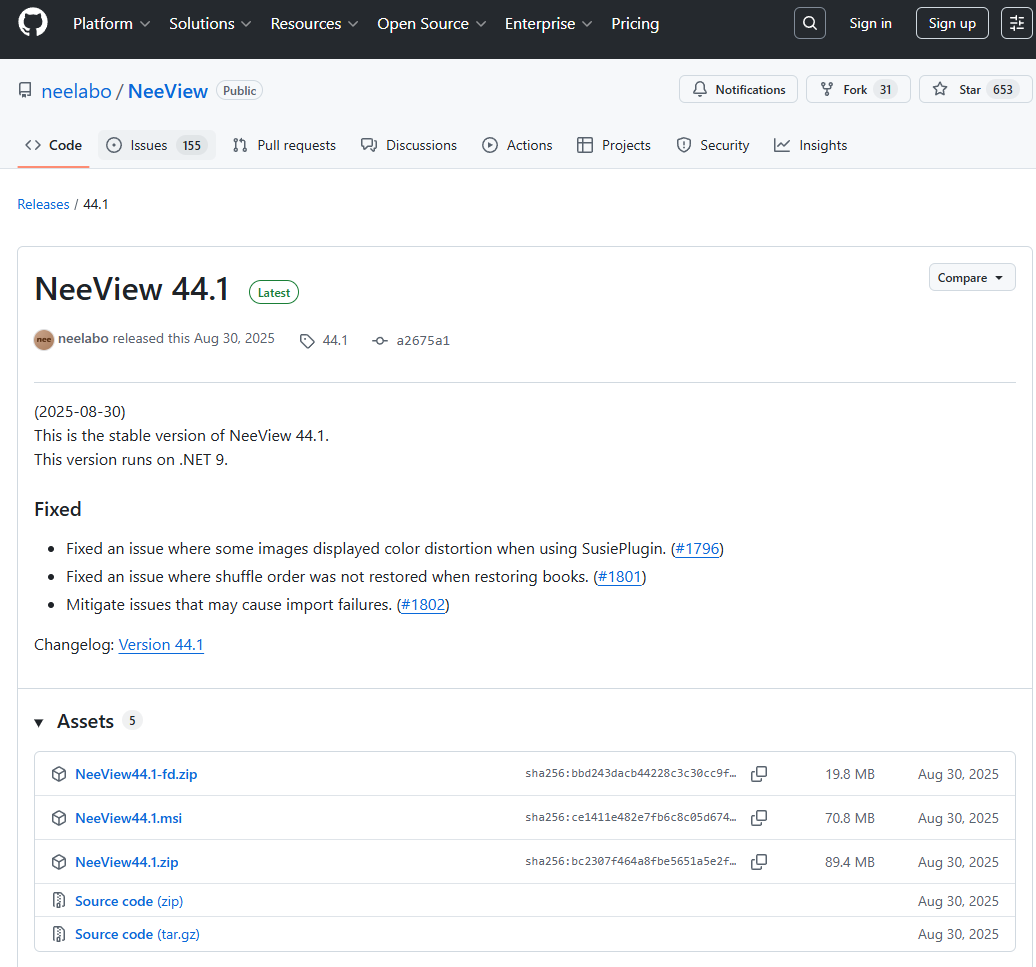Image resolution: width=1036 pixels, height=967 pixels.
Task: Switch to the Issues tab
Action: click(156, 145)
